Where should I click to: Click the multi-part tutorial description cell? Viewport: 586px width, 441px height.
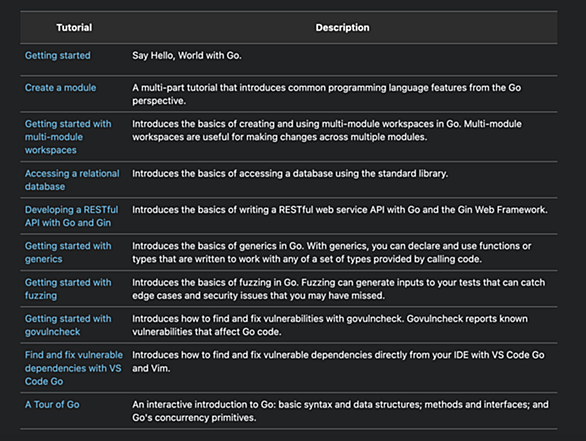tap(327, 94)
